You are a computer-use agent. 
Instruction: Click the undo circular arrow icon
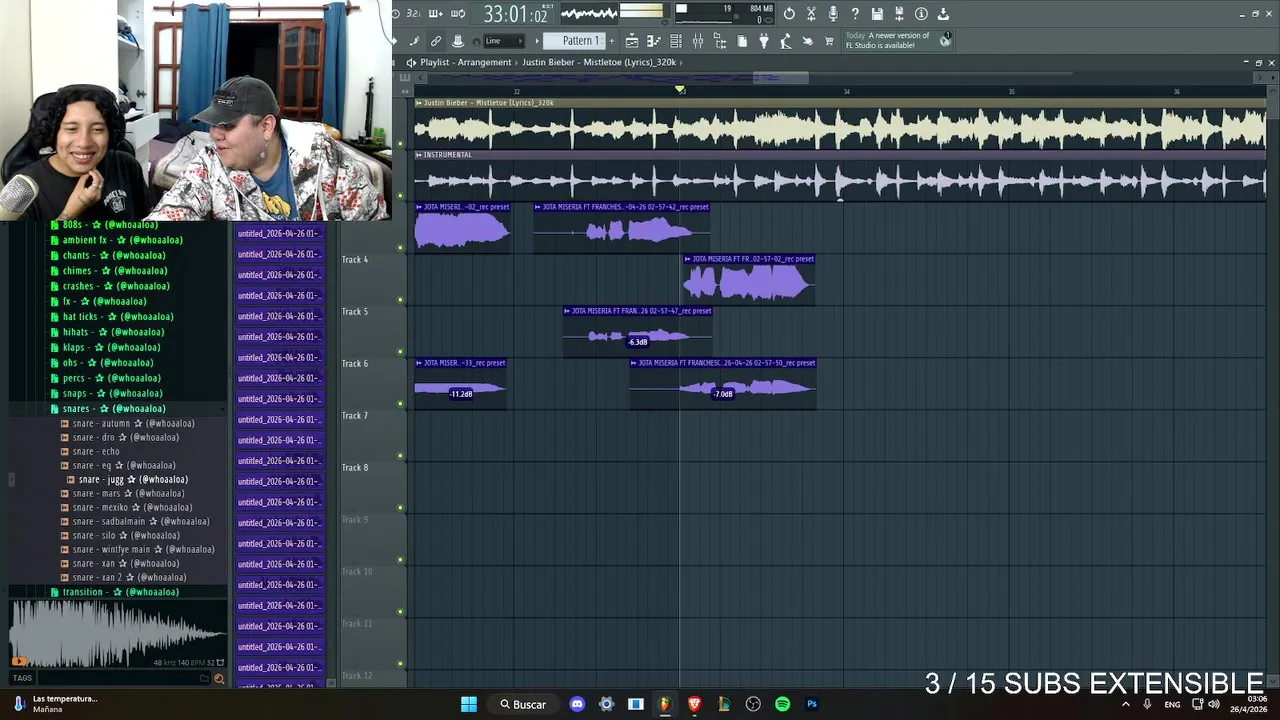click(x=789, y=14)
